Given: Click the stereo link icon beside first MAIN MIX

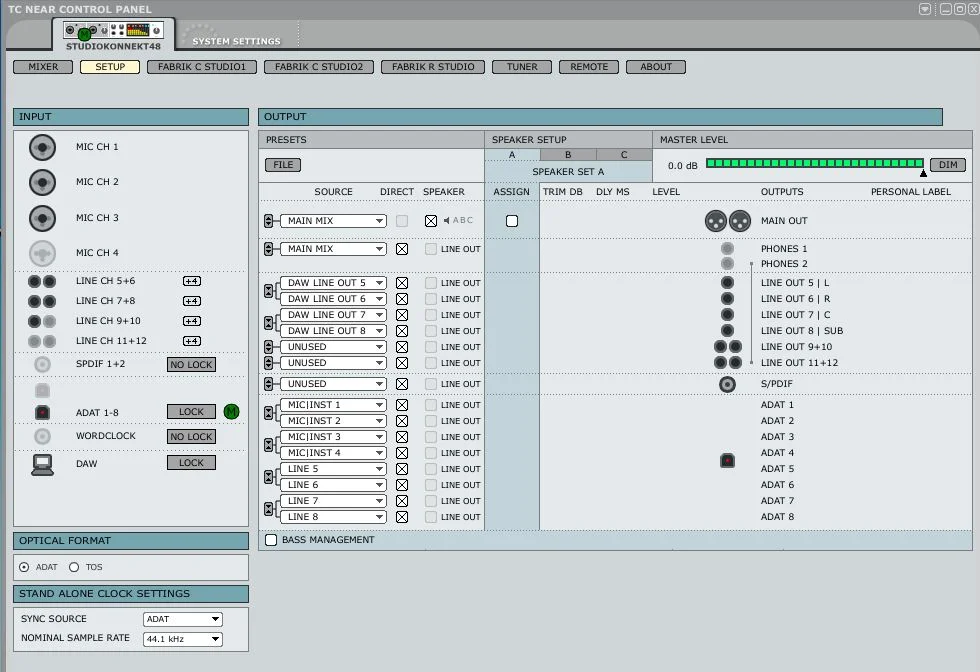Looking at the screenshot, I should click(x=268, y=221).
